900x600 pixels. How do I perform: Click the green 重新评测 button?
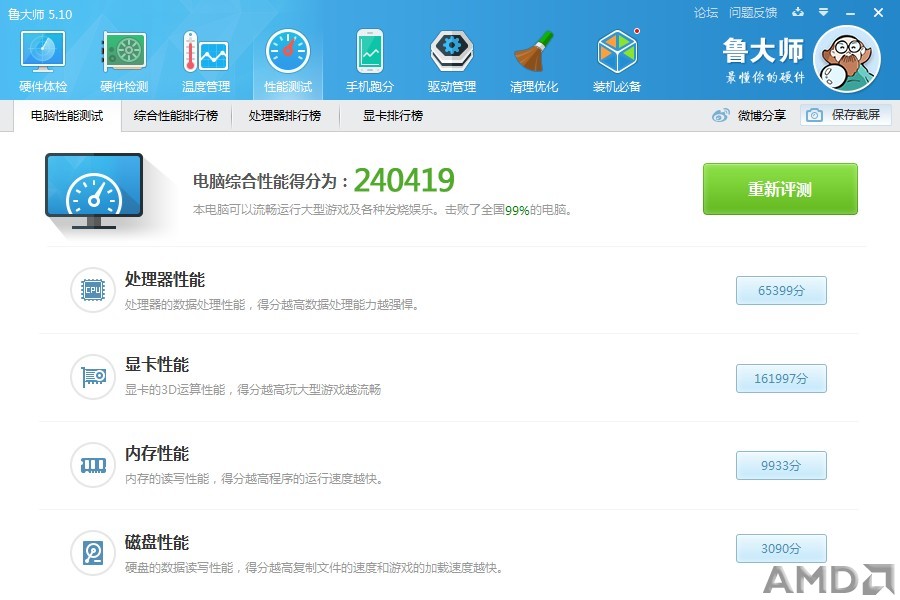click(x=780, y=189)
